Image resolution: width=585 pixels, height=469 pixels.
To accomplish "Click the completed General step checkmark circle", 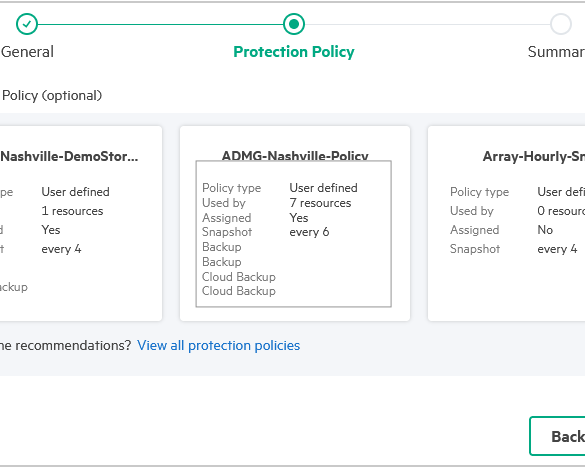I will click(x=27, y=24).
